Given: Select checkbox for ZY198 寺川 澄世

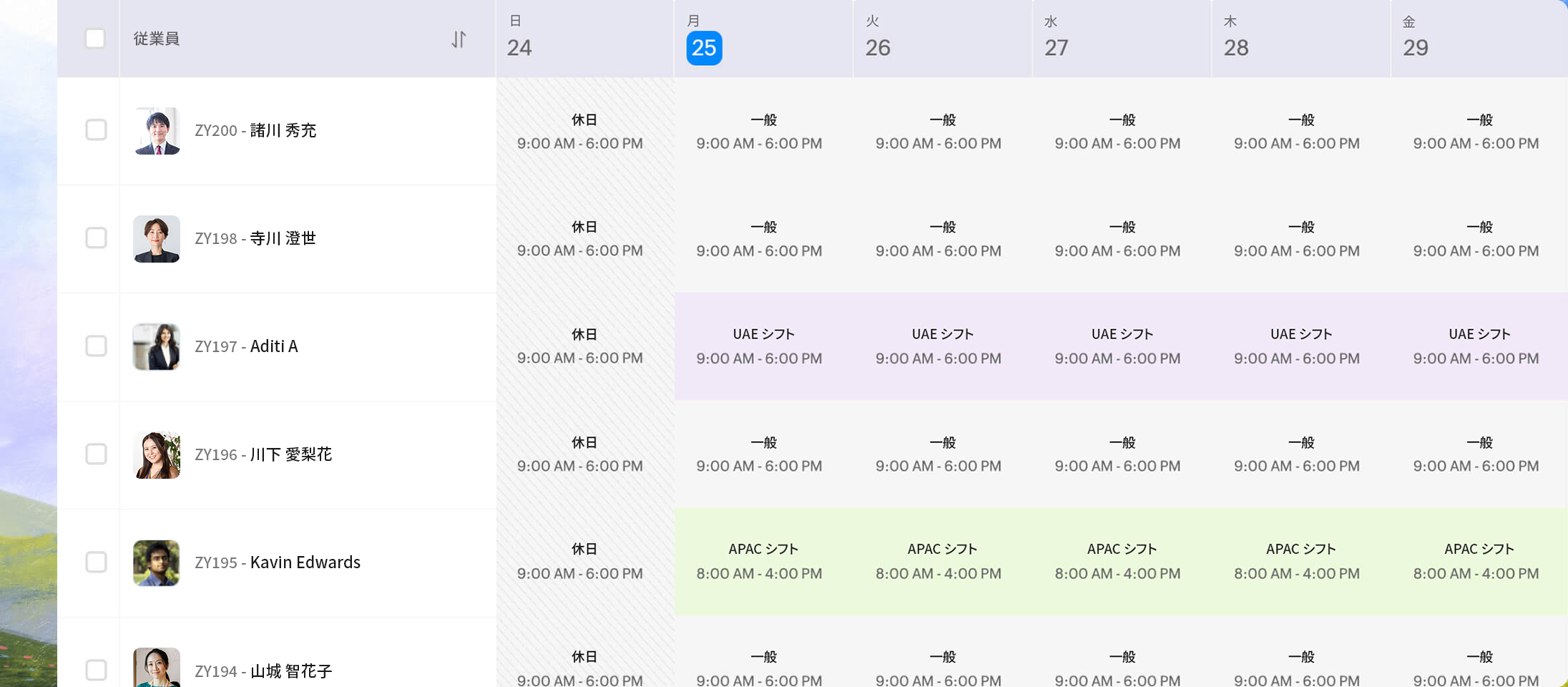Looking at the screenshot, I should pyautogui.click(x=96, y=238).
